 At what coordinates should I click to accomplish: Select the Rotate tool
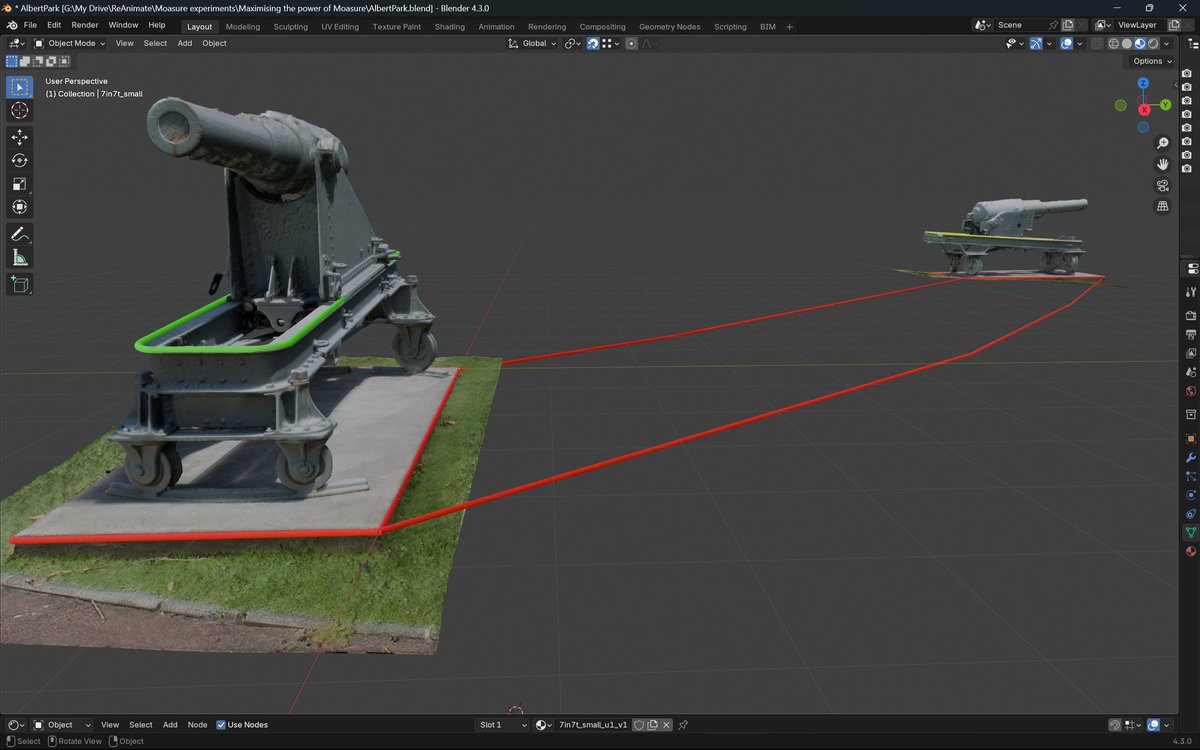click(20, 160)
